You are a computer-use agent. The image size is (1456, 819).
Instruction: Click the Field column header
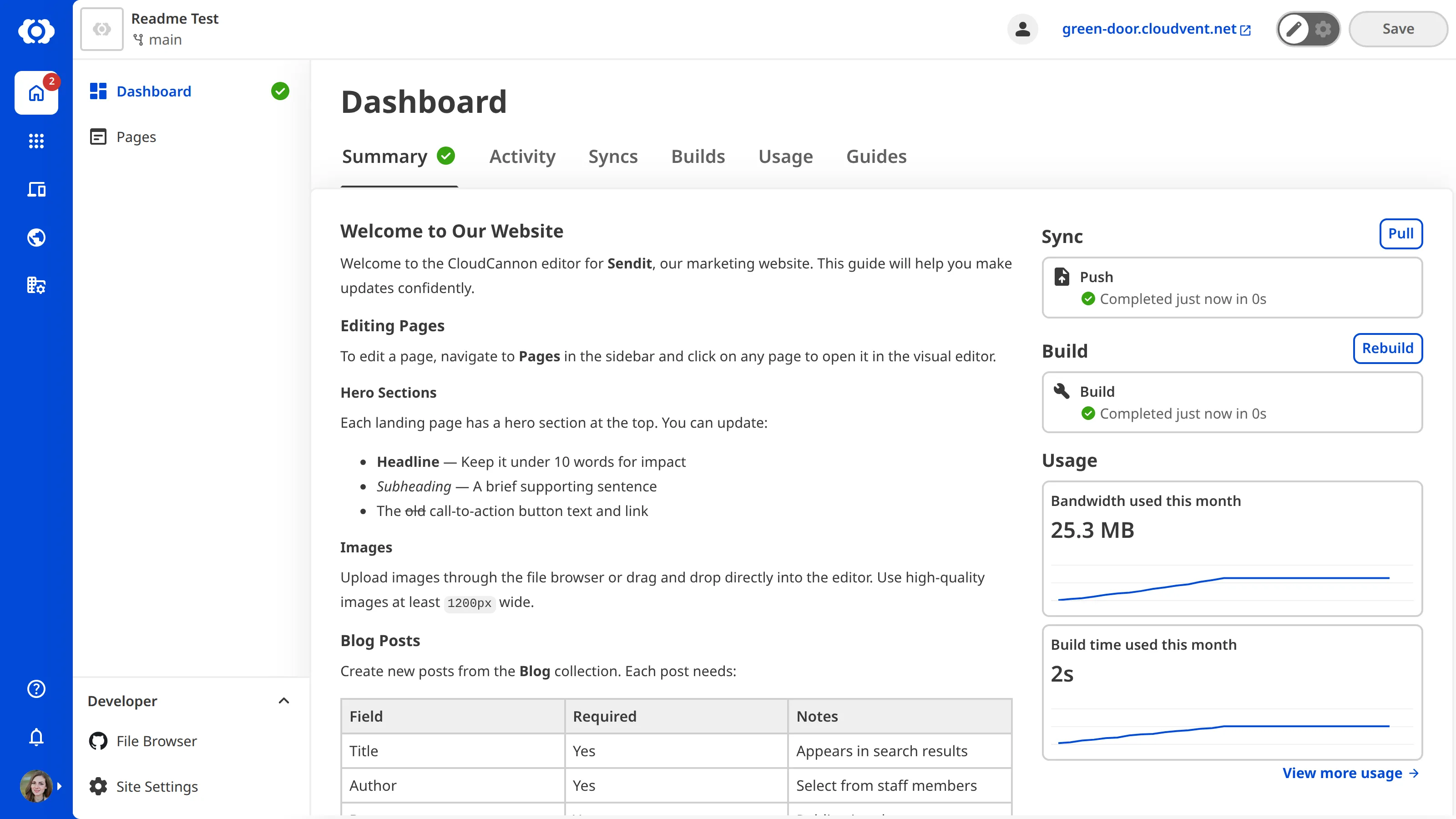pyautogui.click(x=453, y=717)
